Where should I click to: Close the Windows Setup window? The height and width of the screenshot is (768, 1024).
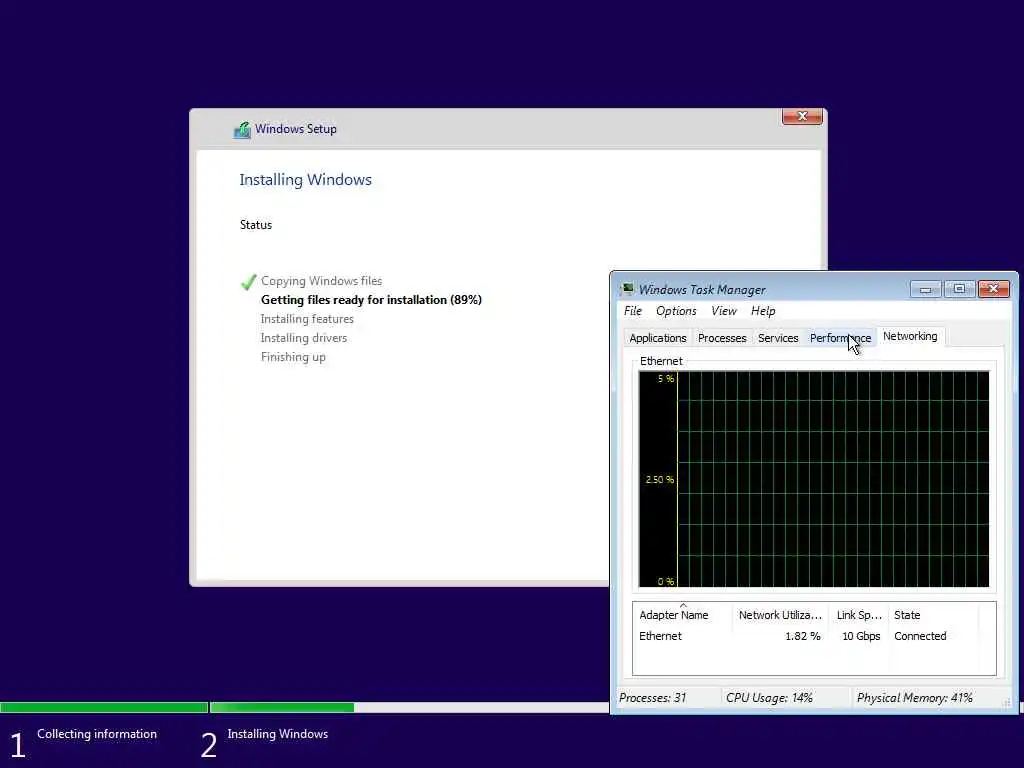(802, 116)
